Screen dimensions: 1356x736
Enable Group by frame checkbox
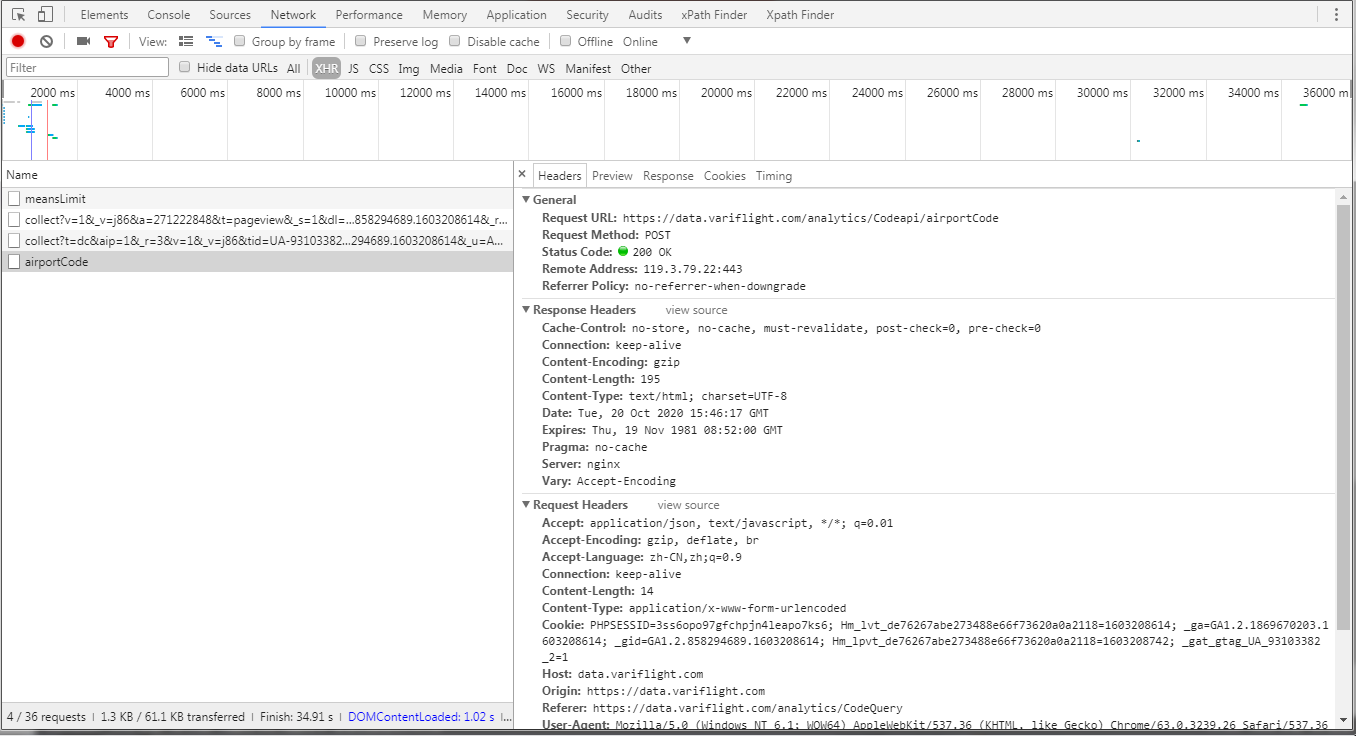click(240, 41)
